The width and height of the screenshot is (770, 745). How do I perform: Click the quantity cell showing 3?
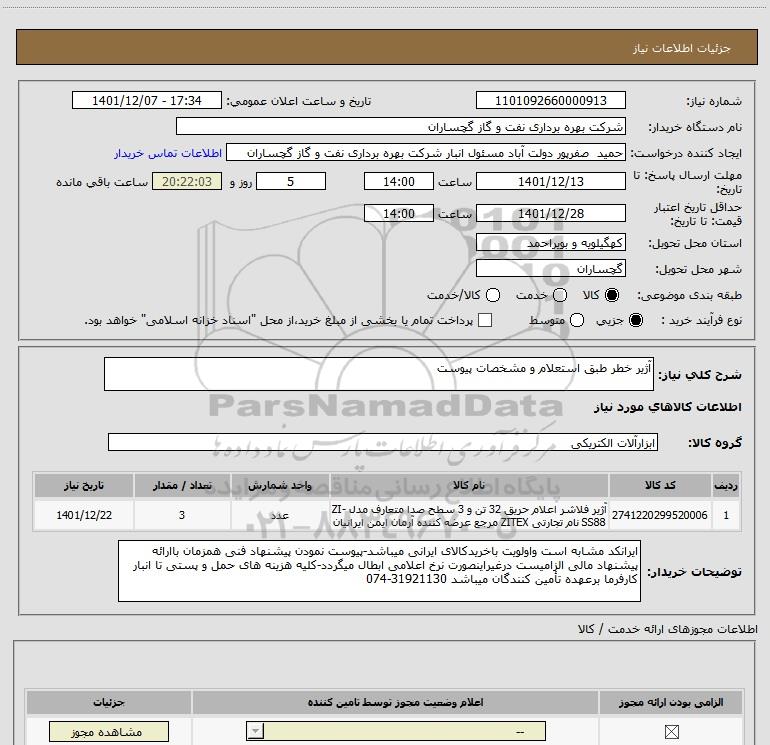182,515
